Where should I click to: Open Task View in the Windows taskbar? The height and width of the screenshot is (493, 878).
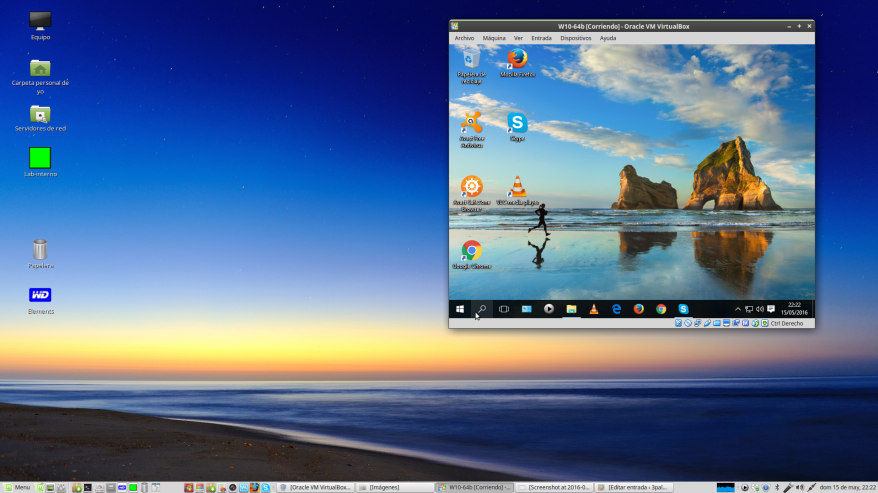pos(504,309)
